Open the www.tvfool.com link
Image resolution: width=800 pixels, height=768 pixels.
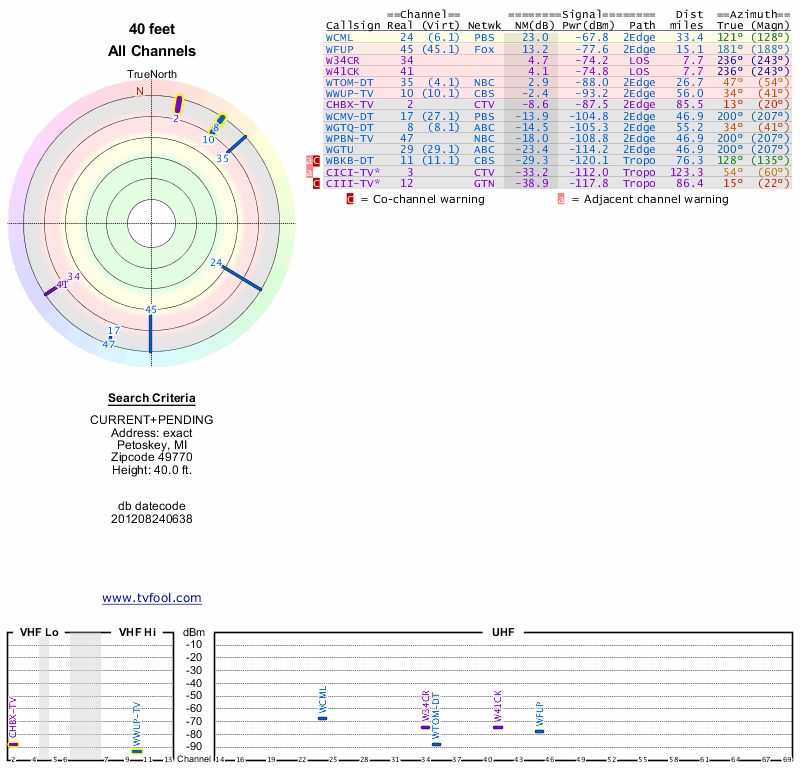point(152,598)
